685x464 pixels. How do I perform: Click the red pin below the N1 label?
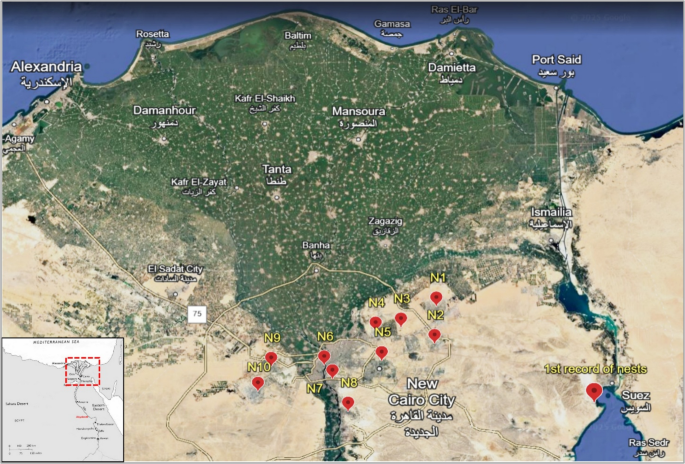[x=436, y=298]
